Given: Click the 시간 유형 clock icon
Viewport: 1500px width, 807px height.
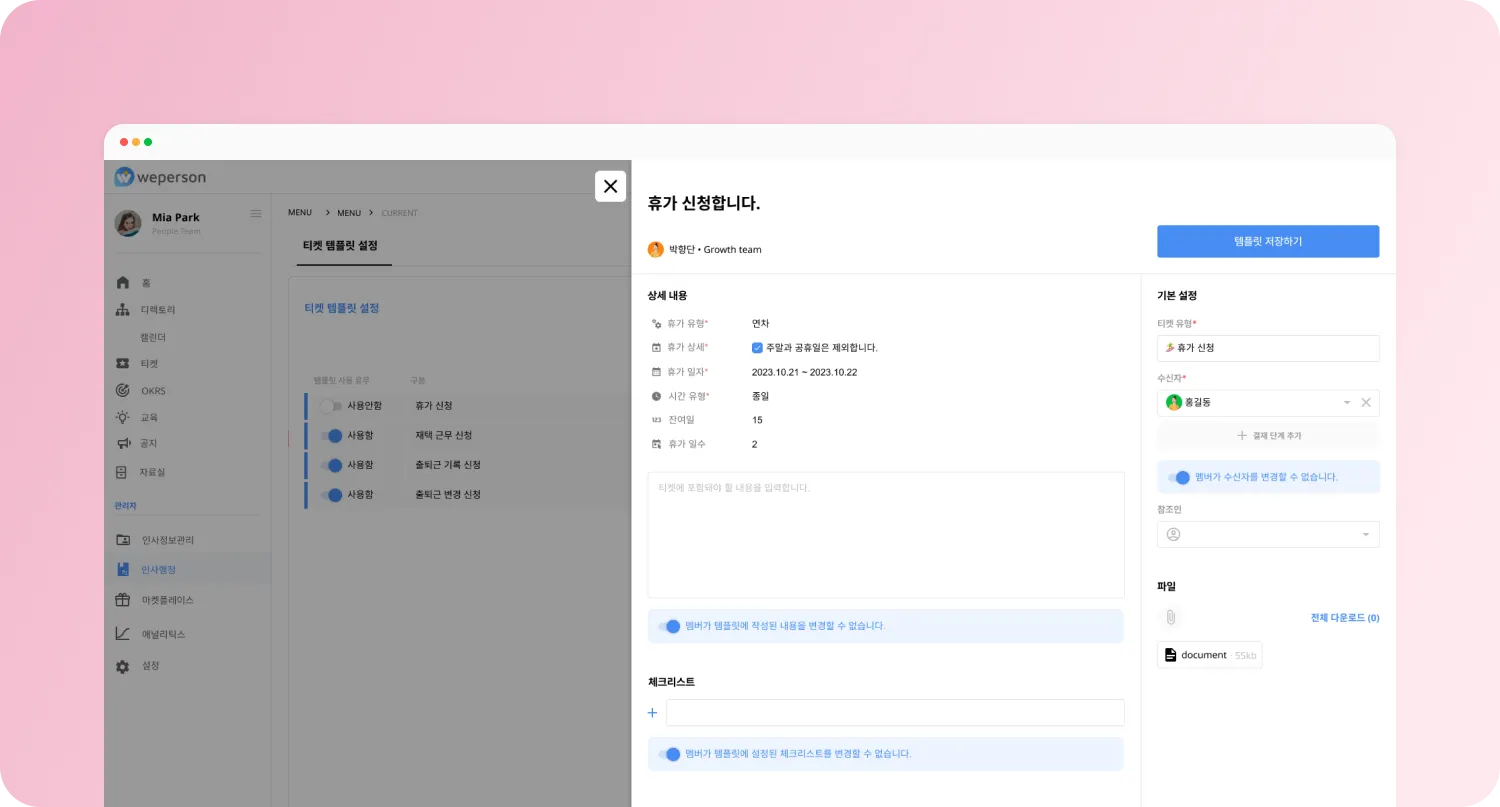Looking at the screenshot, I should 656,396.
